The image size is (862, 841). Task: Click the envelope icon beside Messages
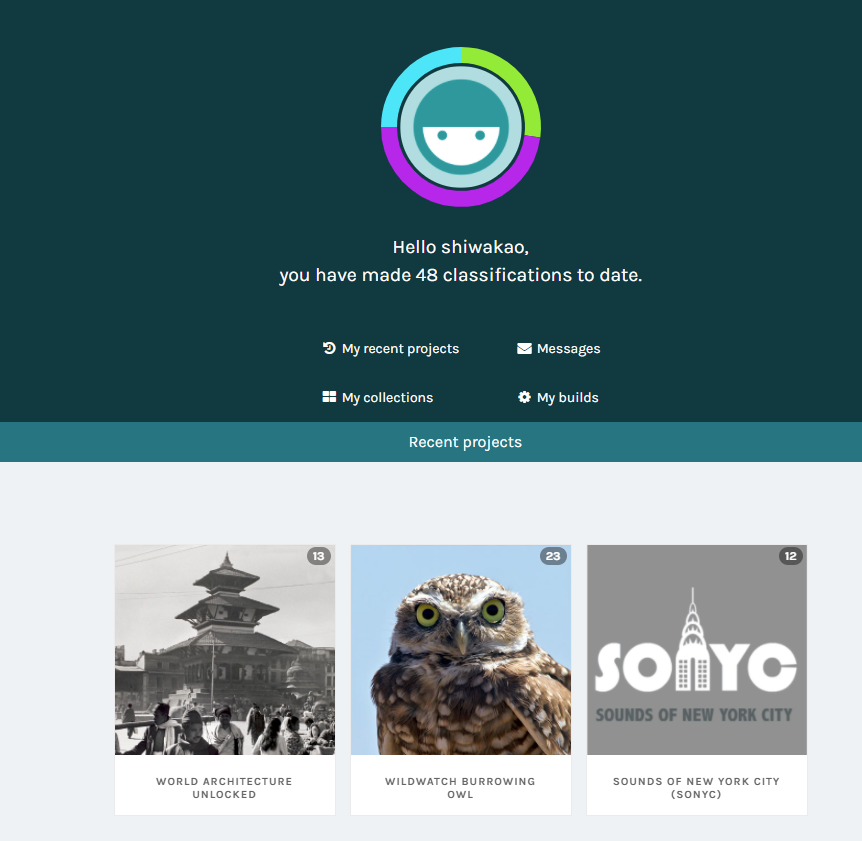pyautogui.click(x=524, y=348)
